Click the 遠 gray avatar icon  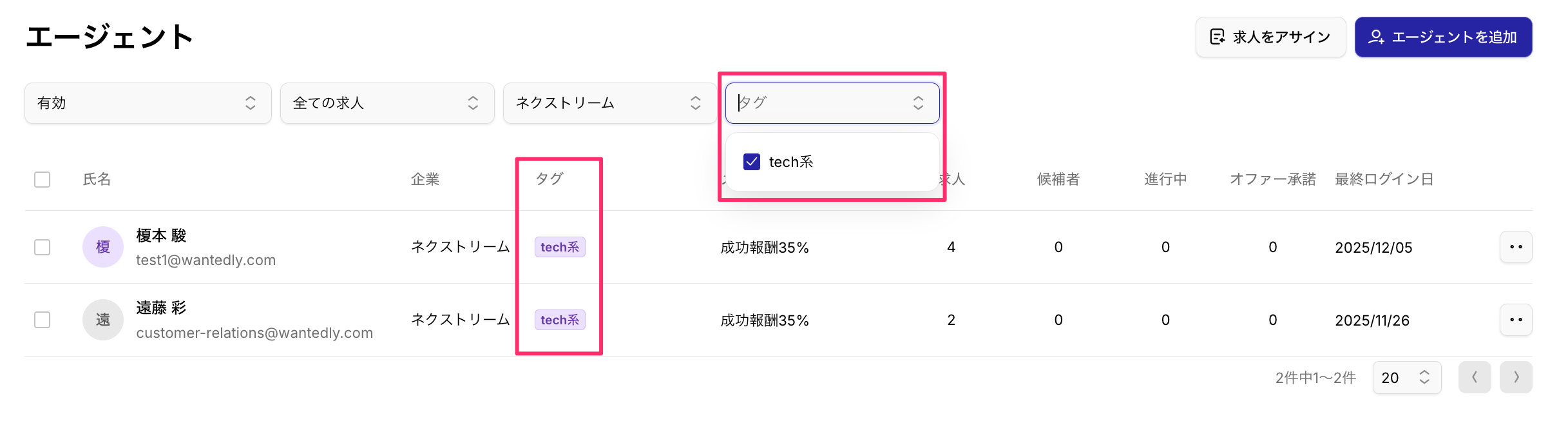(103, 320)
